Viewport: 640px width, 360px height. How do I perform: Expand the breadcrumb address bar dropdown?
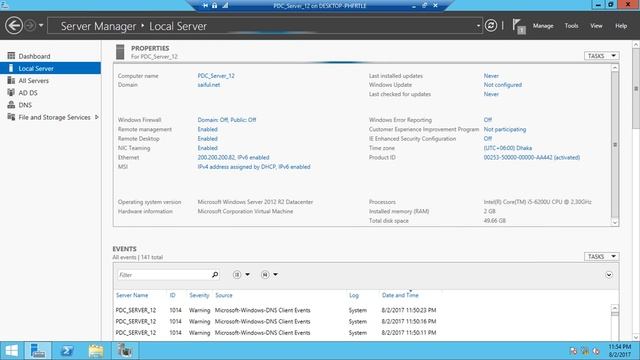[x=478, y=26]
